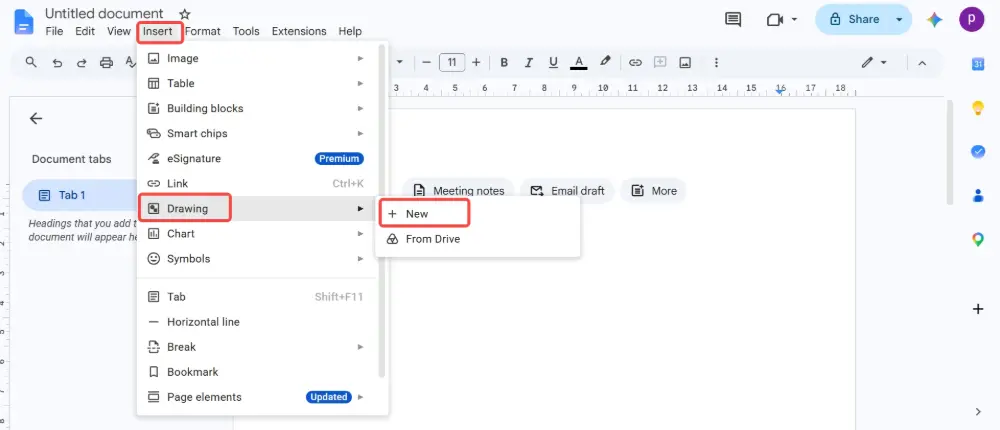This screenshot has height=430, width=1000.
Task: Toggle italic formatting
Action: tap(528, 63)
